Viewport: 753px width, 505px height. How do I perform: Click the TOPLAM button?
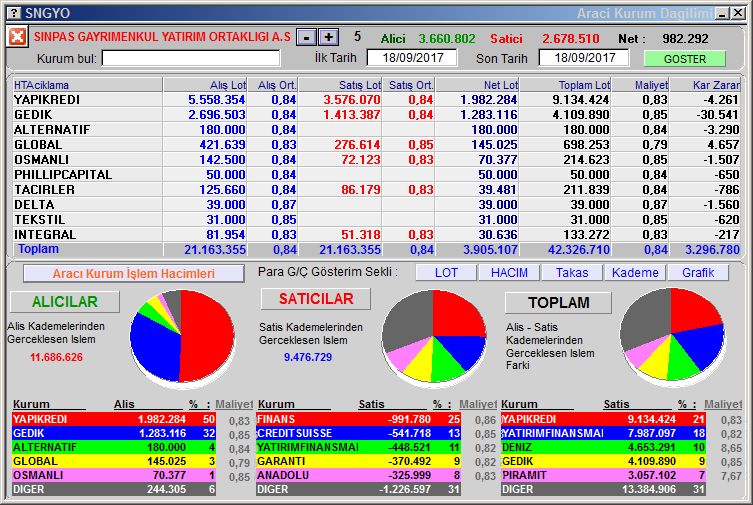558,303
